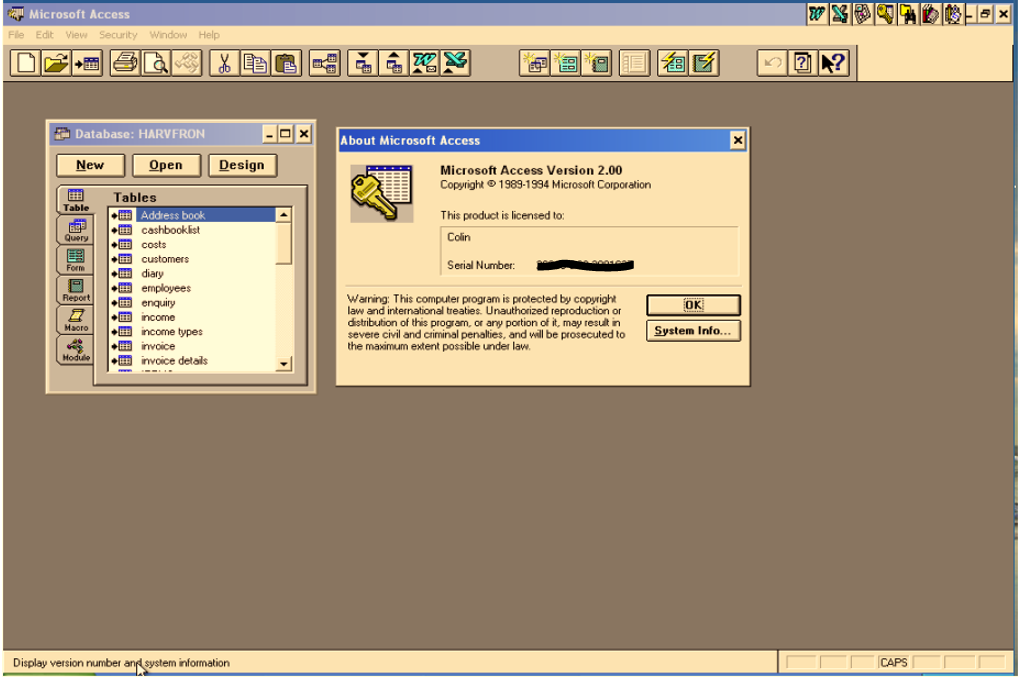
Task: Launch Microsoft Word from Office shortcut bar
Action: click(x=817, y=14)
